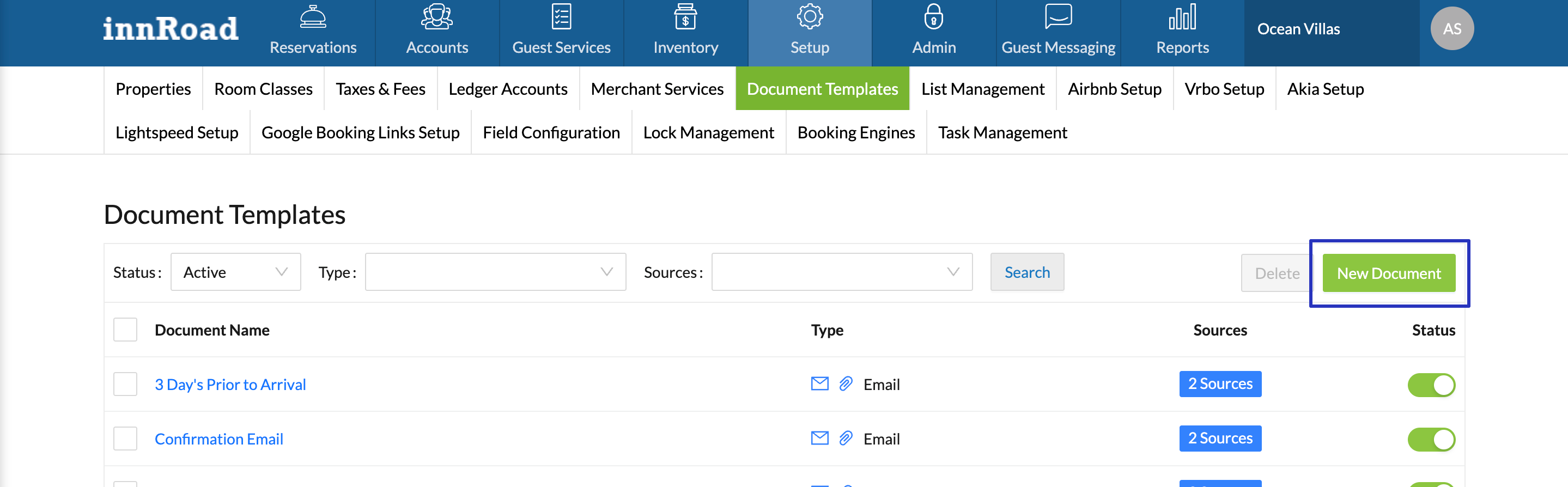
Task: Open Ocean Villas property selector
Action: pyautogui.click(x=1332, y=33)
